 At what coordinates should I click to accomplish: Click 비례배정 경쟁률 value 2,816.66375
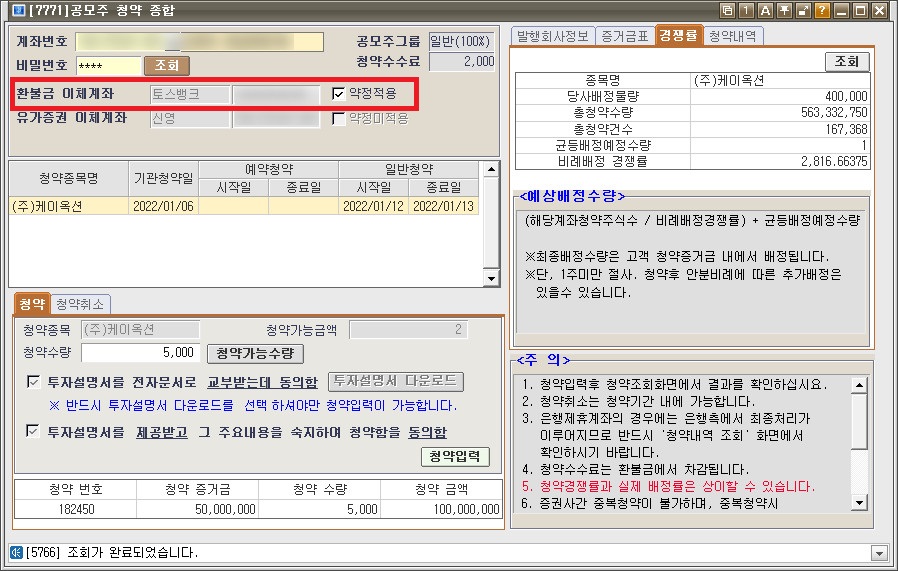pos(780,162)
